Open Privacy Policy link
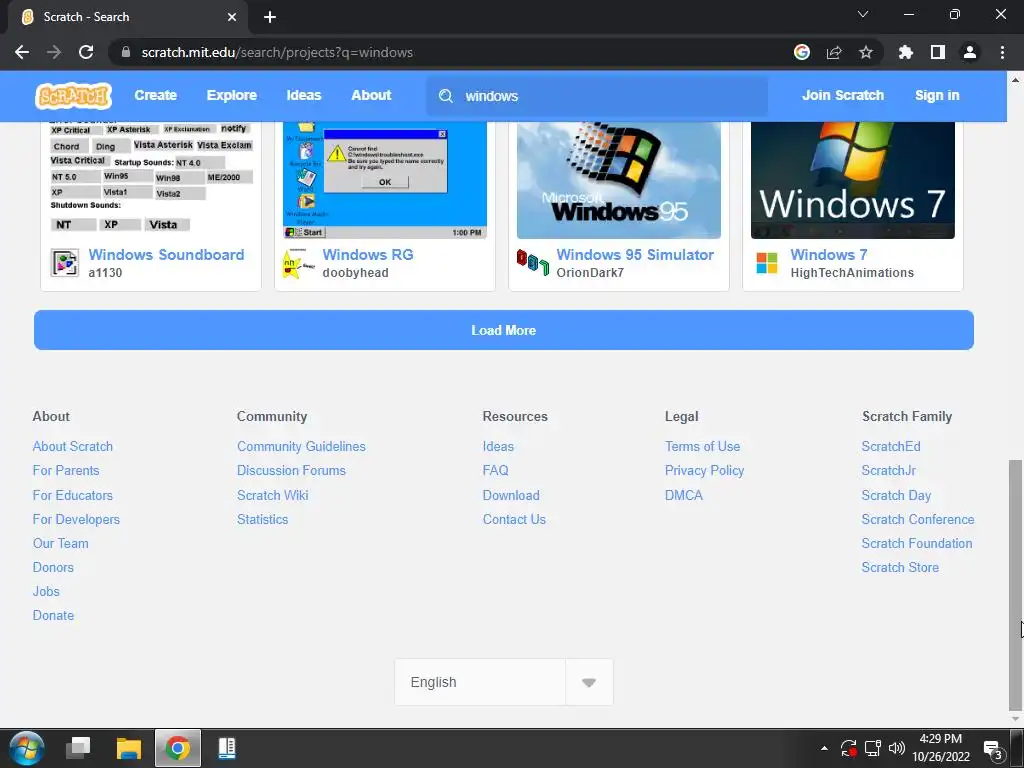The width and height of the screenshot is (1024, 768). 704,471
